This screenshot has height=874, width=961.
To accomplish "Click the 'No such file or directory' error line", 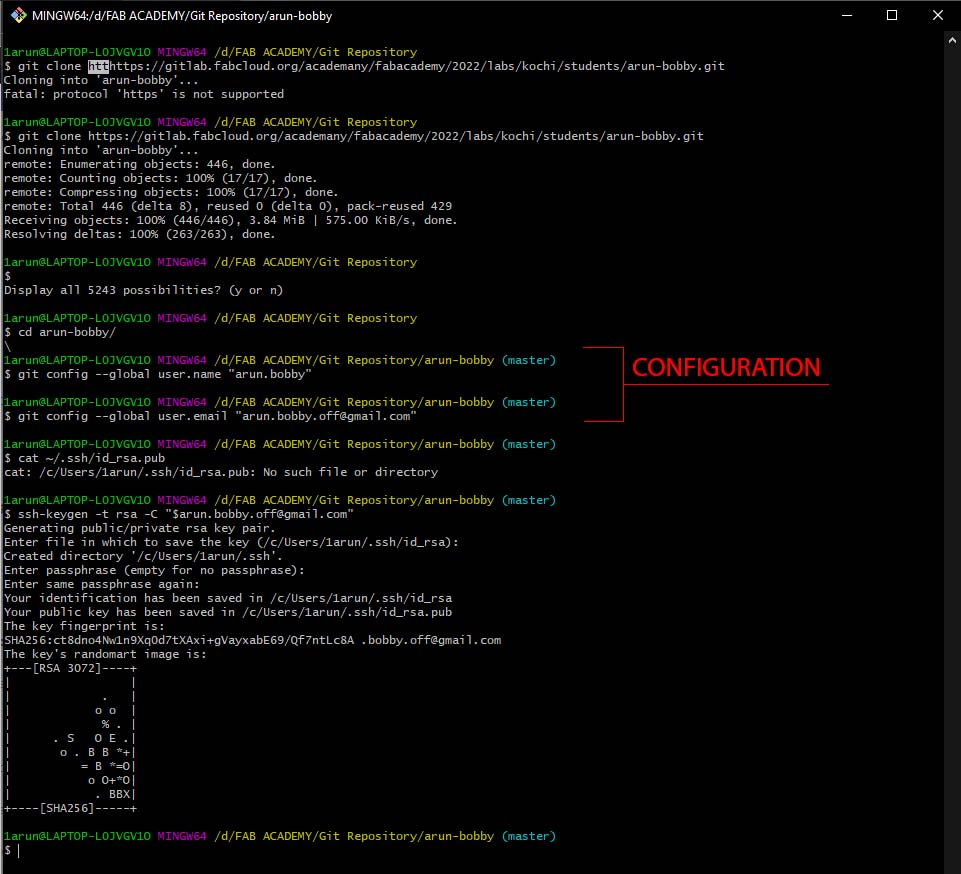I will [221, 473].
